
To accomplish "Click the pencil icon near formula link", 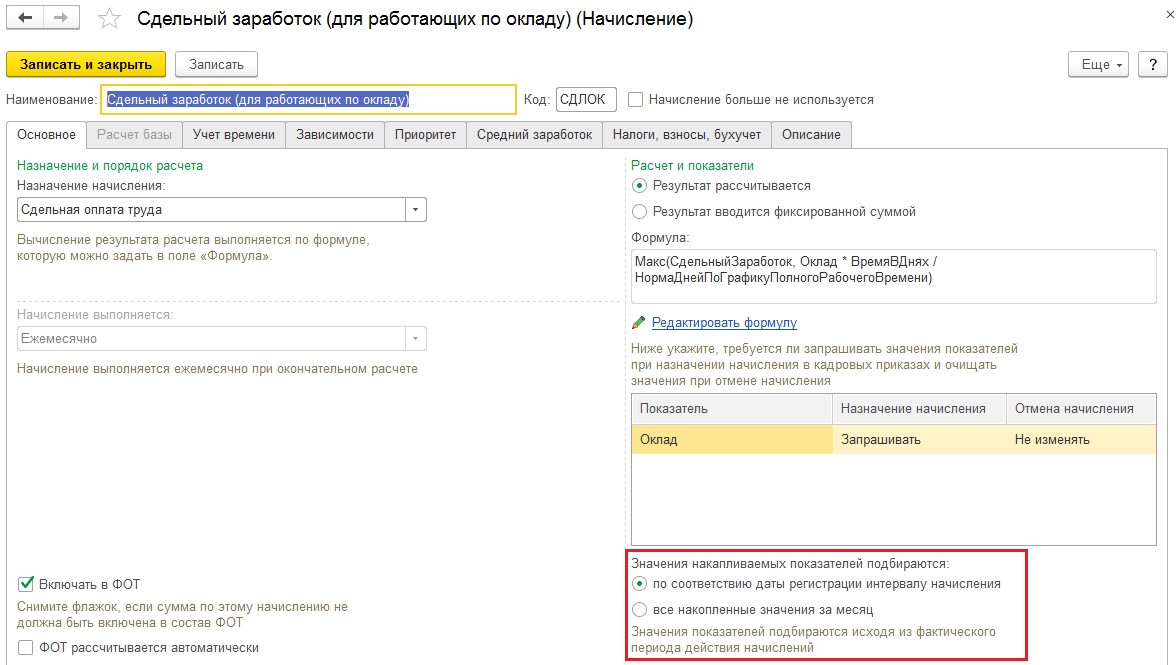I will [639, 323].
